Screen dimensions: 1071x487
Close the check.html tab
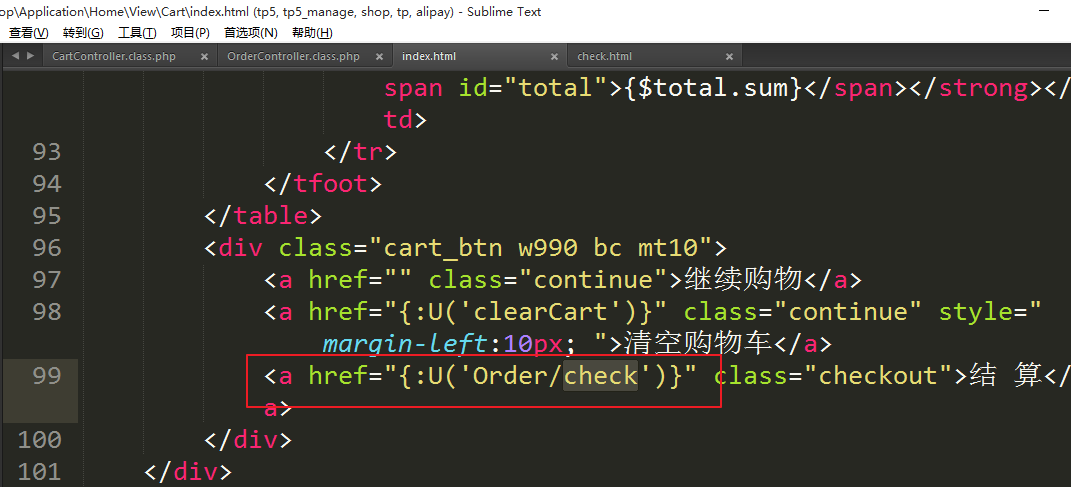click(729, 56)
